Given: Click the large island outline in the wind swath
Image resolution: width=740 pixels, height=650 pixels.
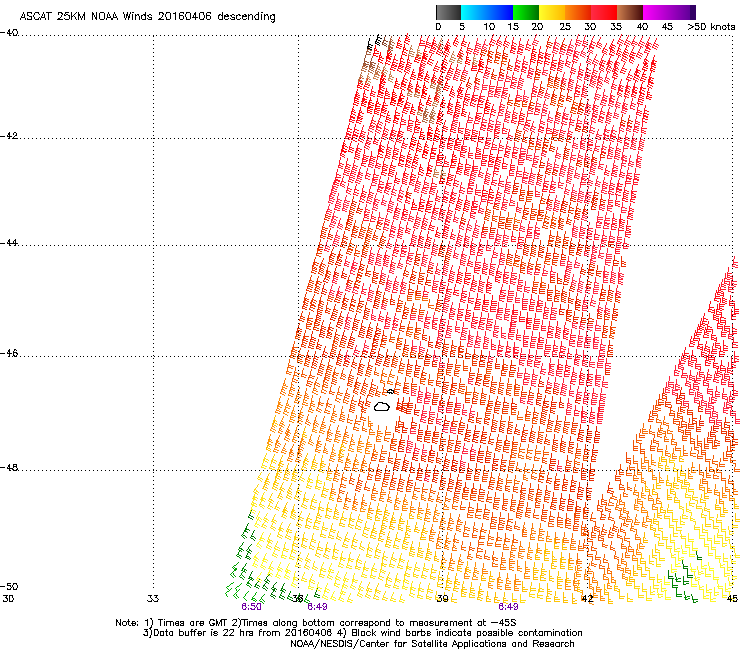Looking at the screenshot, I should coord(382,406).
